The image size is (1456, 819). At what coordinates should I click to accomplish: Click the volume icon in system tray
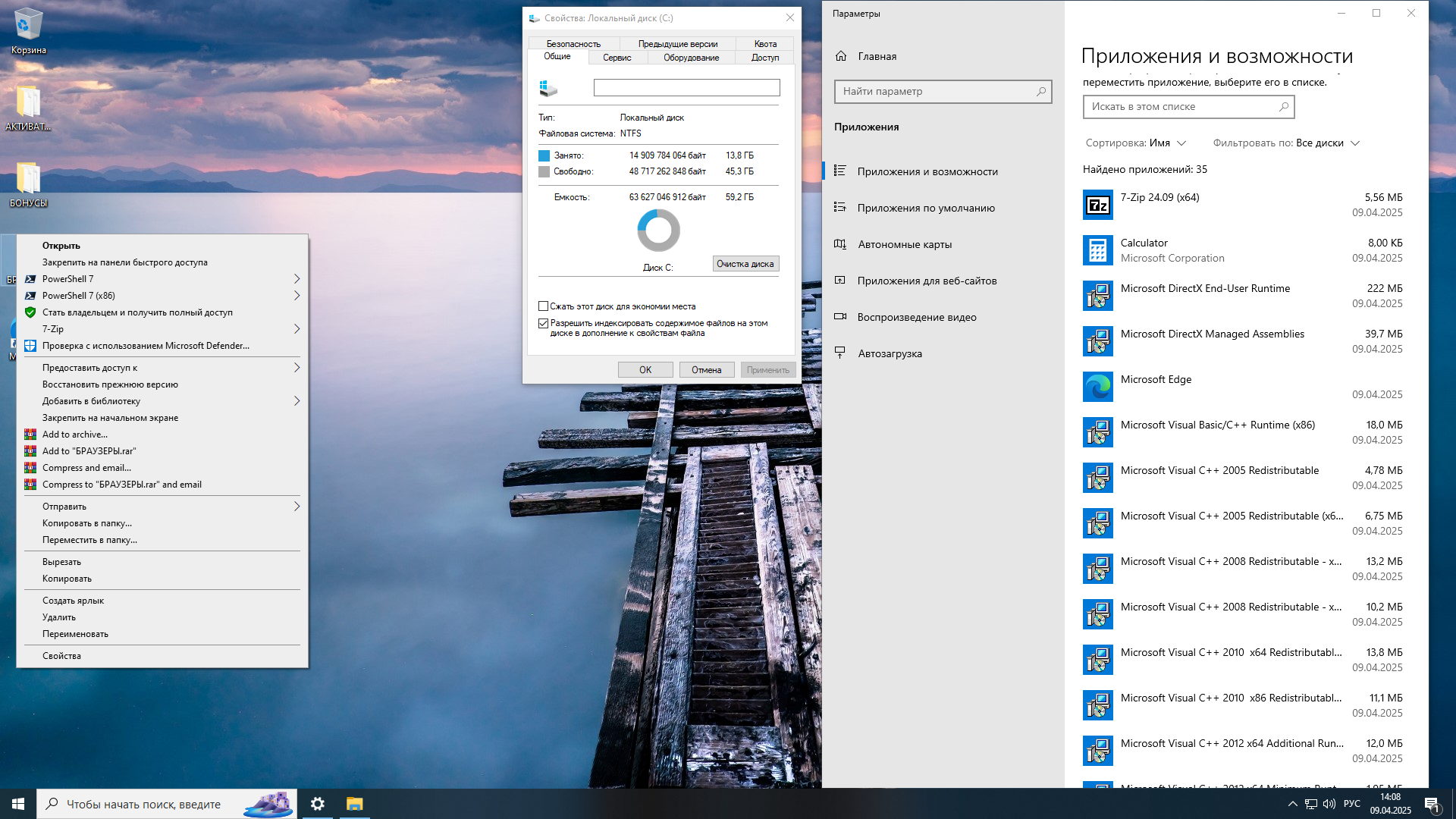(1329, 804)
